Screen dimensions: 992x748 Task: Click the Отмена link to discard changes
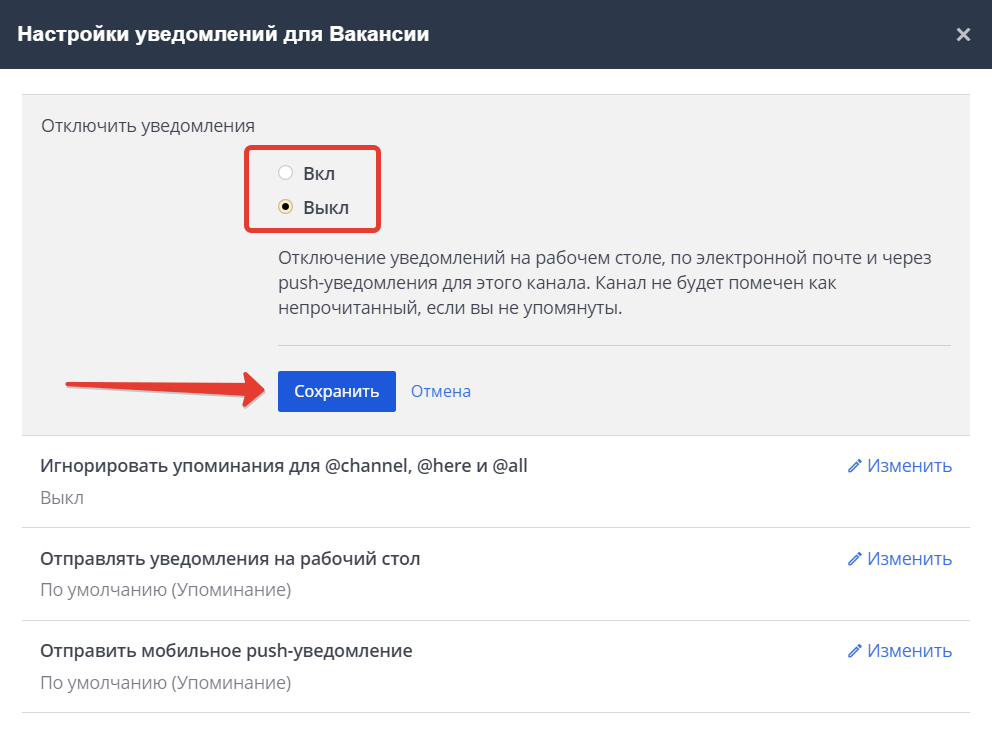[440, 391]
